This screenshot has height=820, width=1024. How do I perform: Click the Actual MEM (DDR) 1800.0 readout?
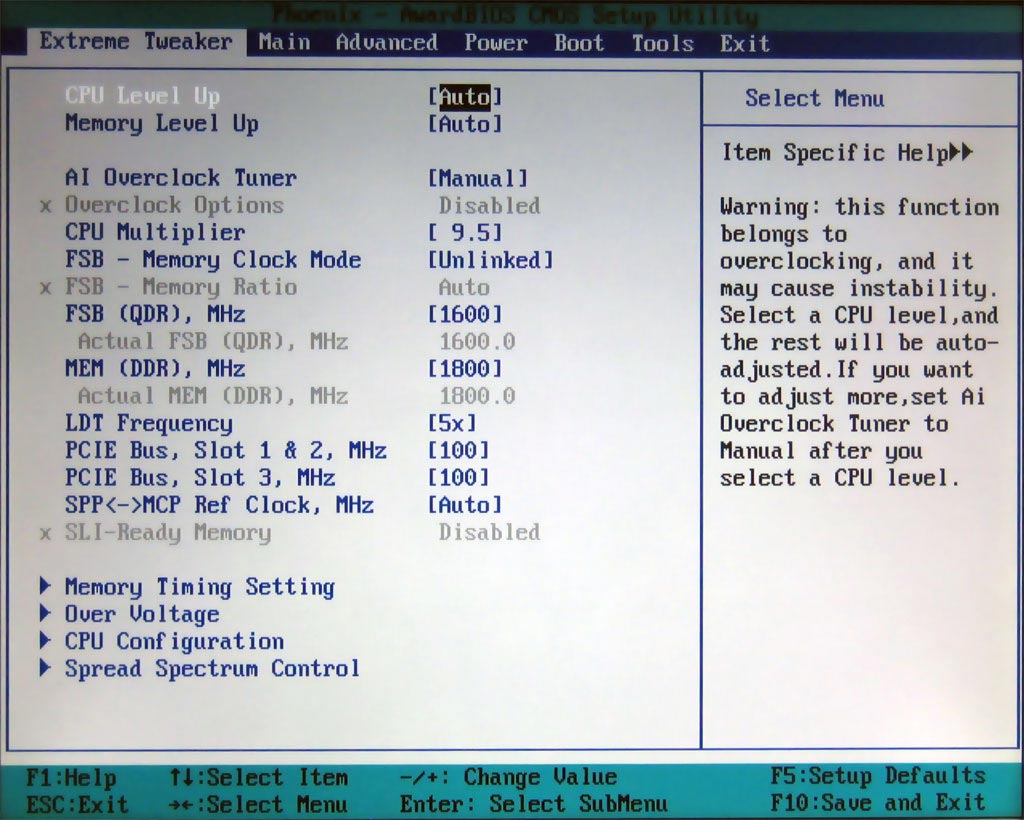(477, 395)
